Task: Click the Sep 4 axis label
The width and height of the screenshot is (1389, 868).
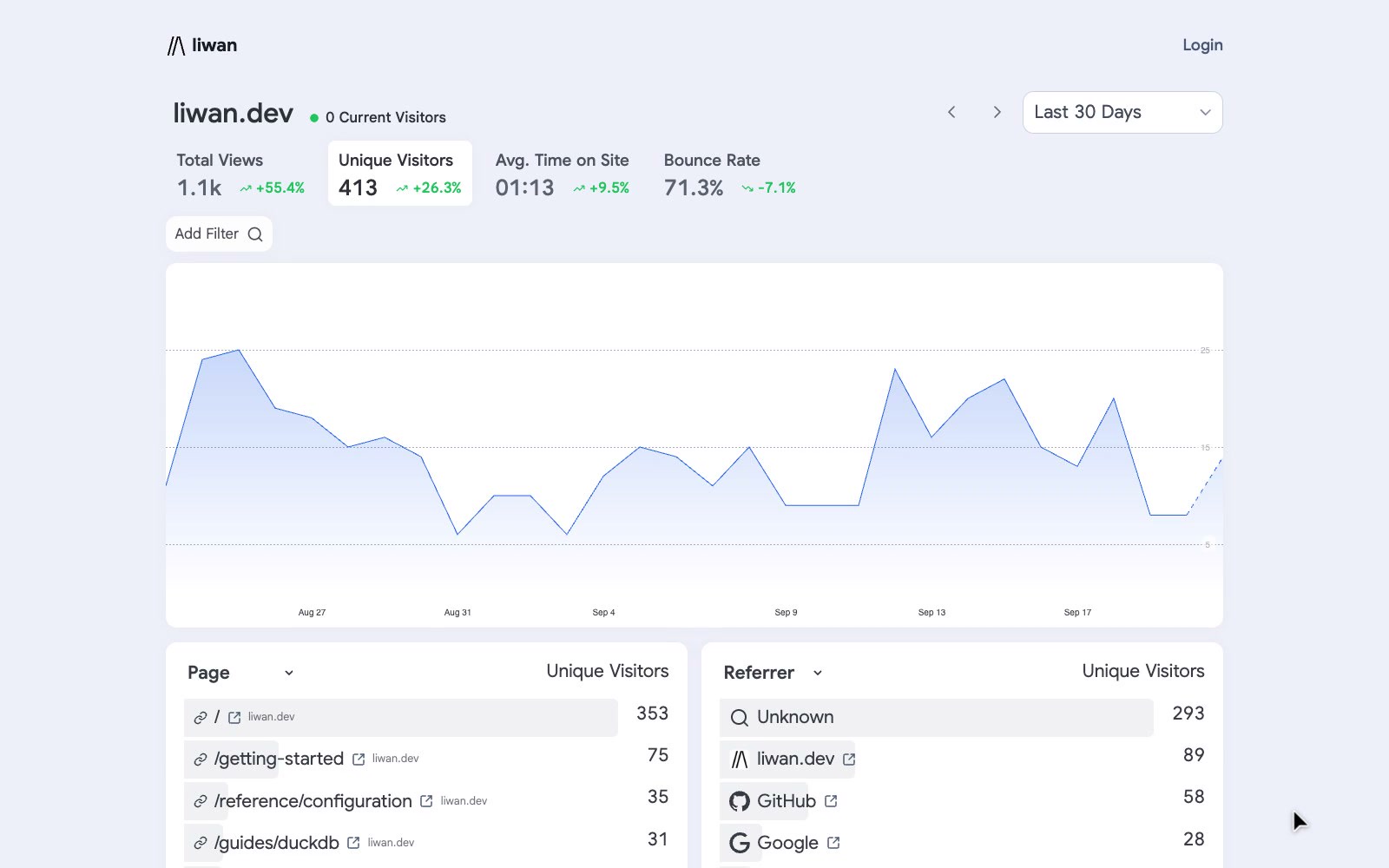Action: [603, 612]
